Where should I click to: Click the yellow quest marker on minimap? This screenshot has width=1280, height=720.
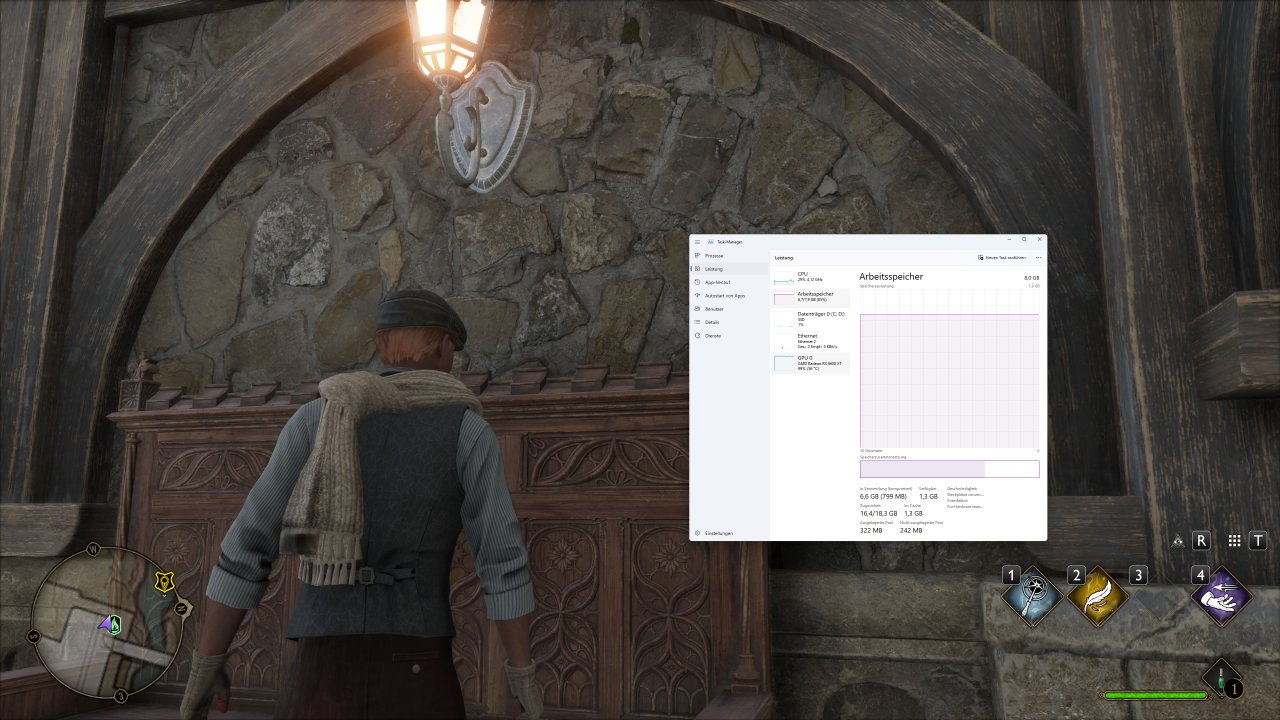coord(163,581)
